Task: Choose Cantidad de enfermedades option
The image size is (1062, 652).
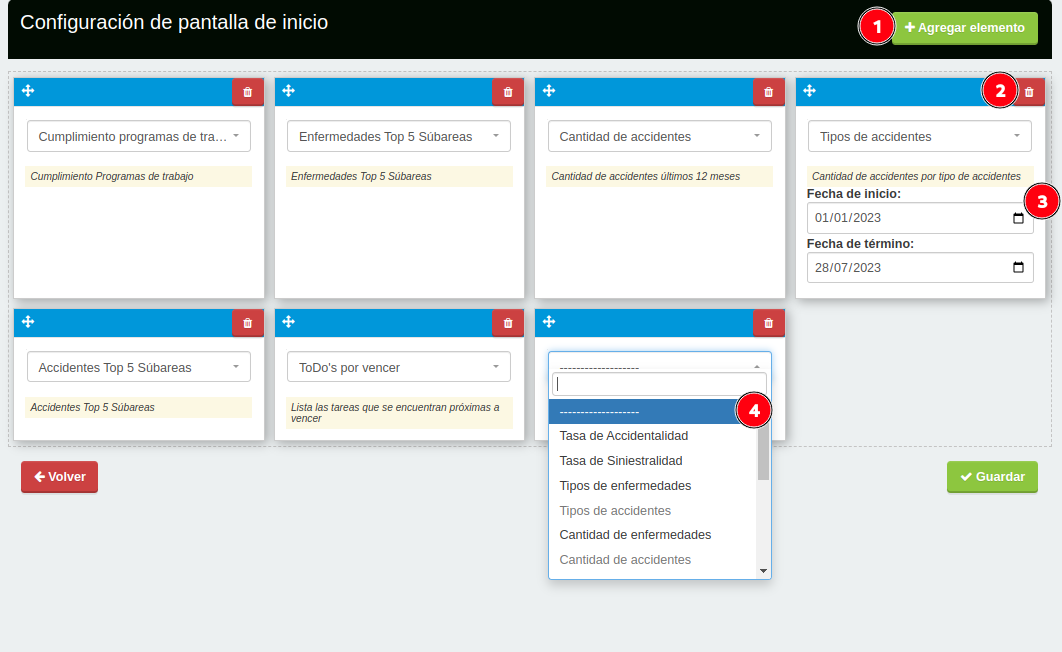Action: pyautogui.click(x=653, y=535)
